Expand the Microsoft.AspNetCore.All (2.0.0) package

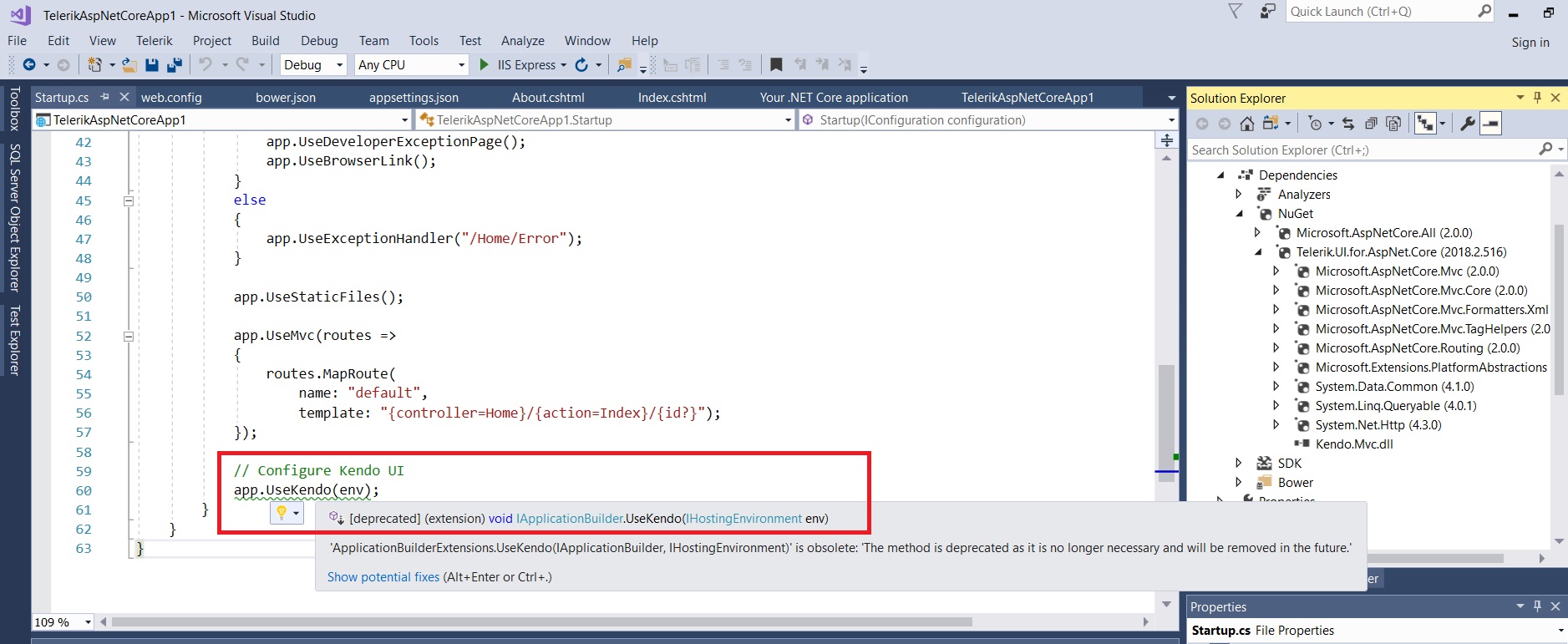tap(1257, 233)
